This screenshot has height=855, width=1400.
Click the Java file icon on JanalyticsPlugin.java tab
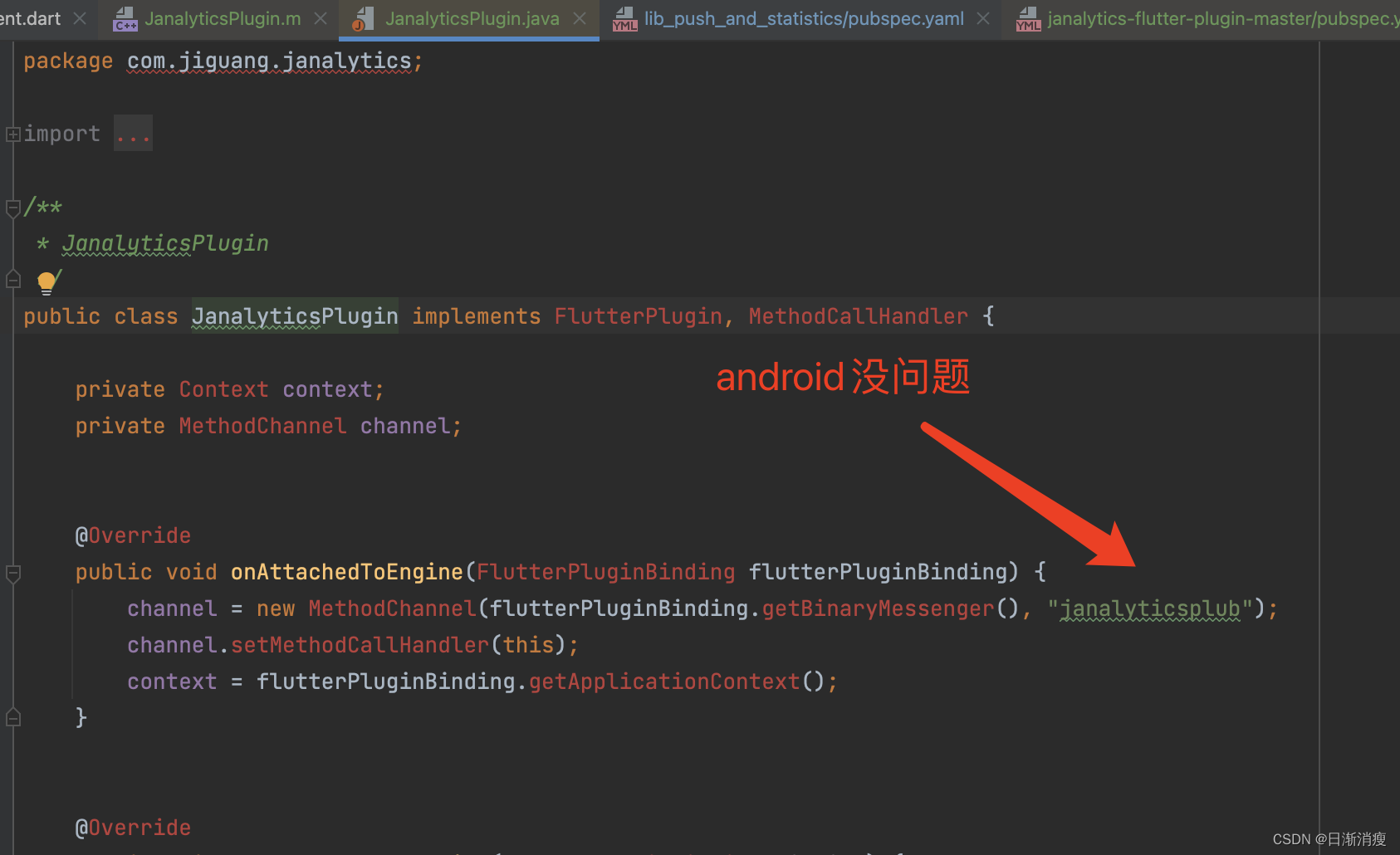[363, 18]
